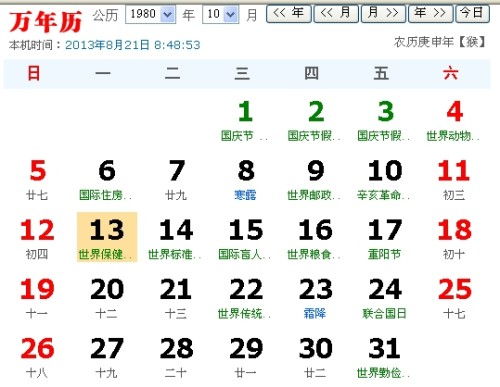The width and height of the screenshot is (500, 387).
Task: Select date 7 廿九
Action: pos(176,181)
